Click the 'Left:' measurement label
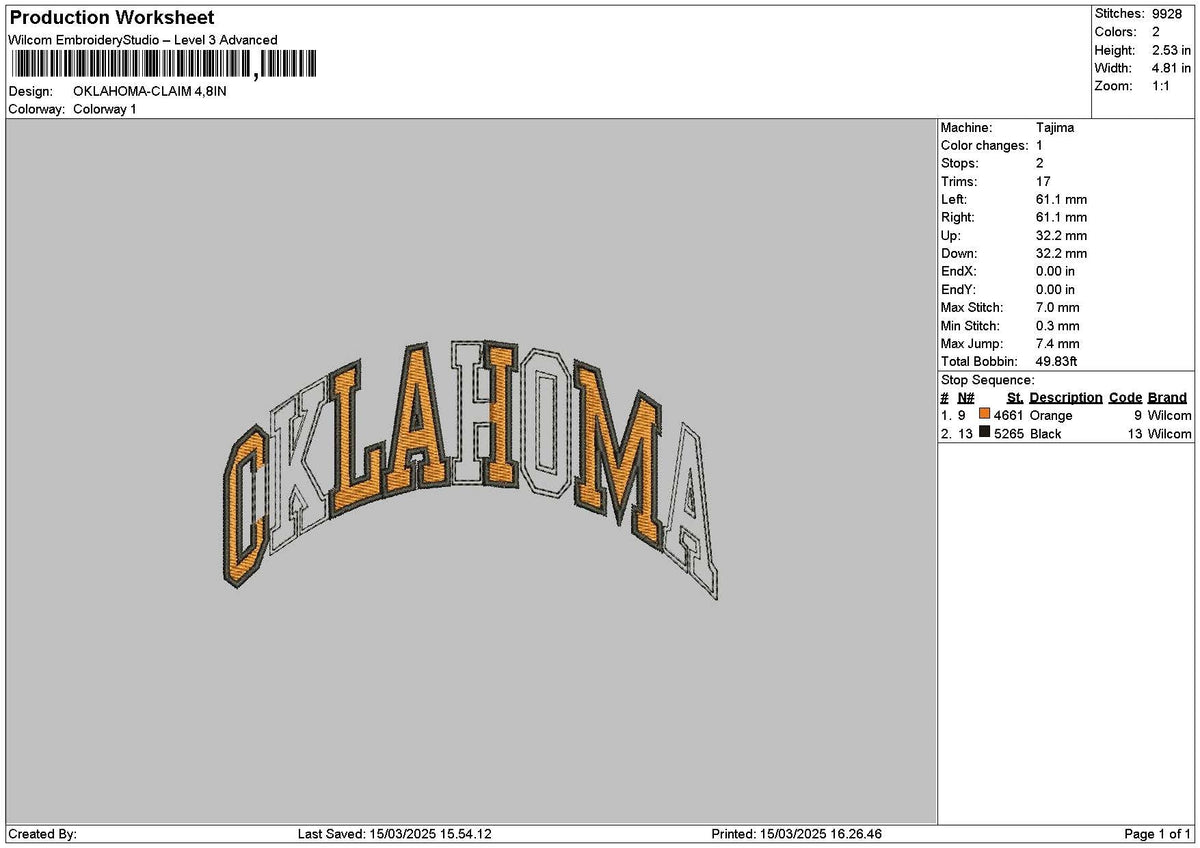The width and height of the screenshot is (1200, 848). click(954, 200)
